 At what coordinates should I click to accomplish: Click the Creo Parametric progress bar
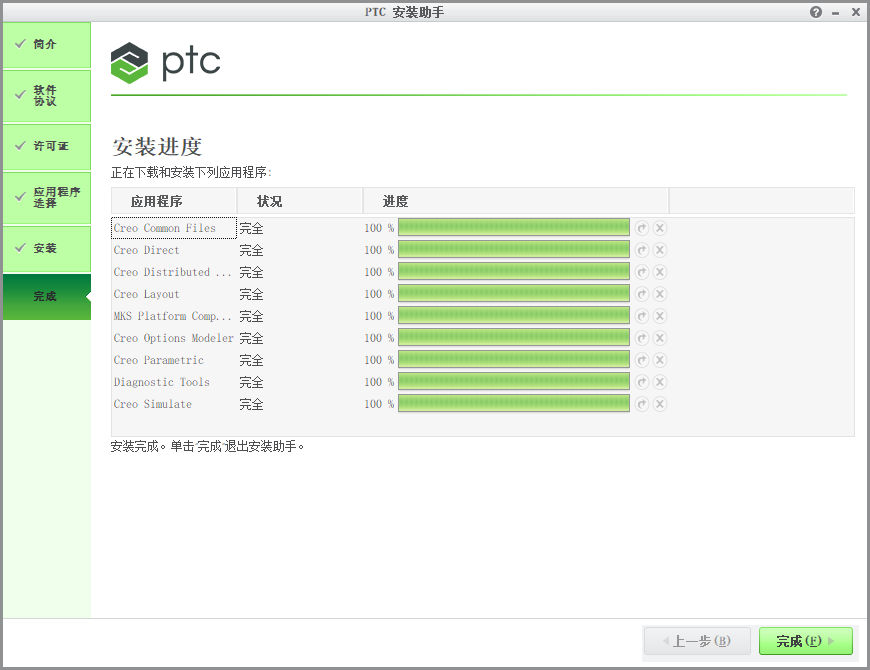coord(514,359)
